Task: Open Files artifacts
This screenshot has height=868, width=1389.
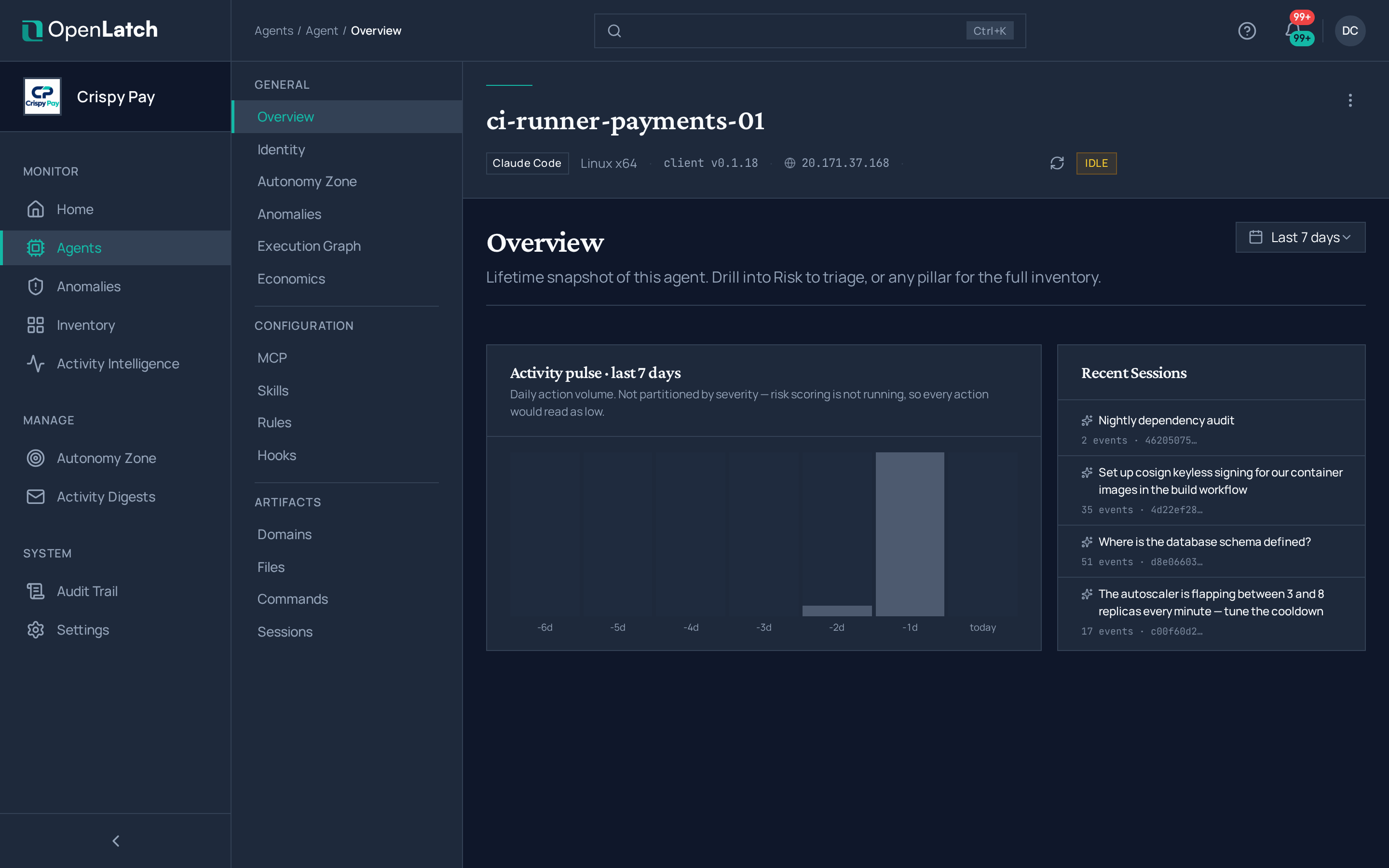Action: coord(347,567)
